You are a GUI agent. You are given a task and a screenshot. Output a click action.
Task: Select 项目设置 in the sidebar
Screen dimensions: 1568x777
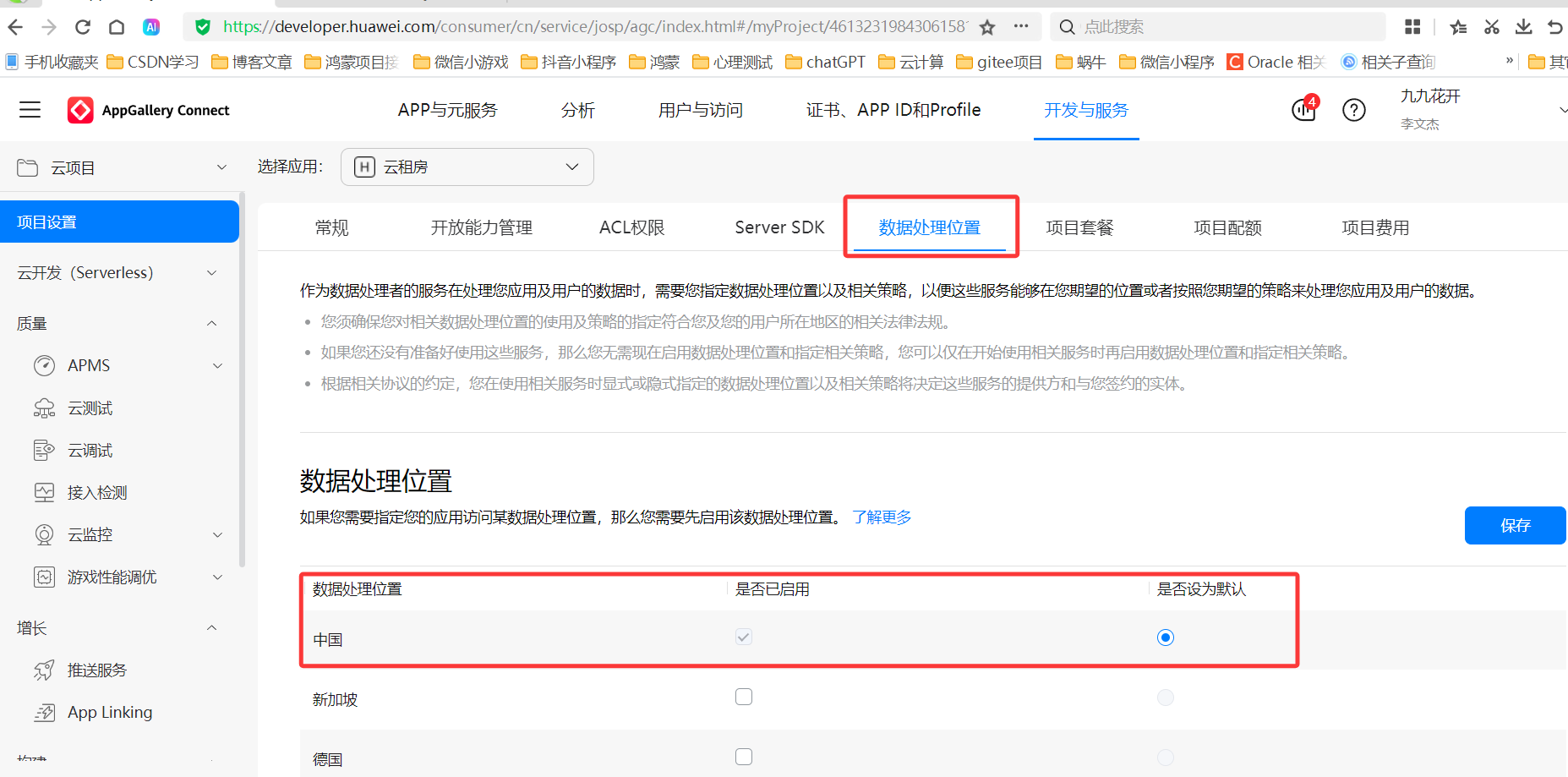119,222
